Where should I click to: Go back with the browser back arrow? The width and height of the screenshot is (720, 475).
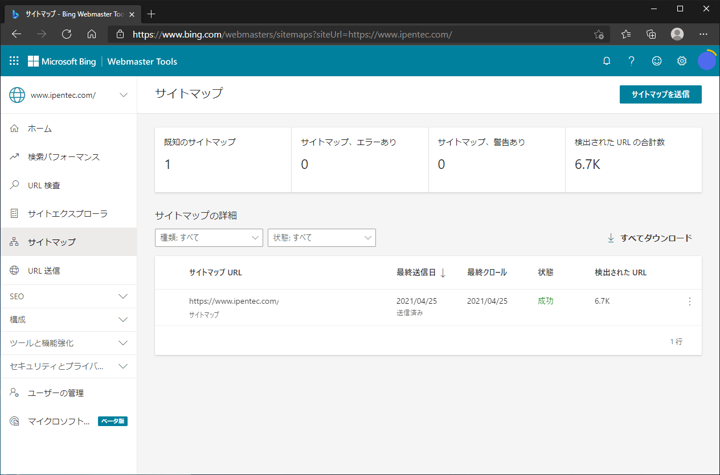17,34
